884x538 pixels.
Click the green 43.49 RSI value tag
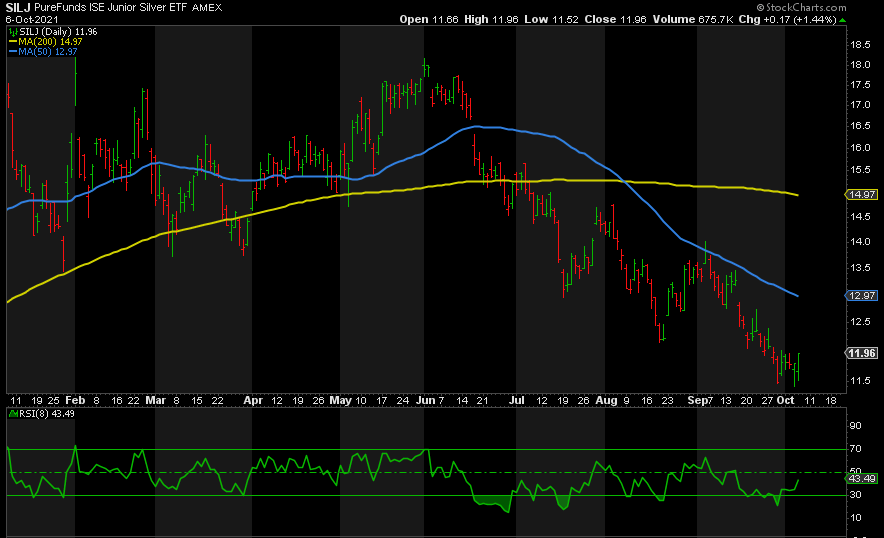tap(861, 478)
